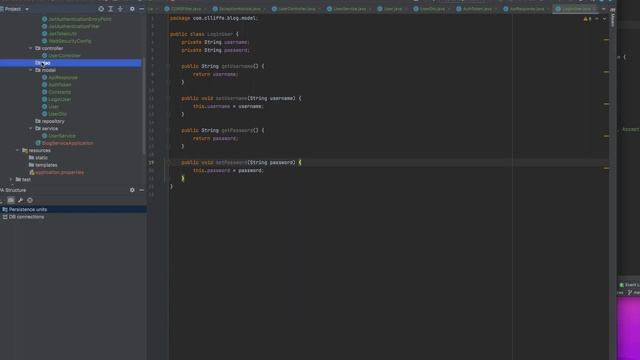
Task: Select the highlighted dao folder
Action: point(71,63)
